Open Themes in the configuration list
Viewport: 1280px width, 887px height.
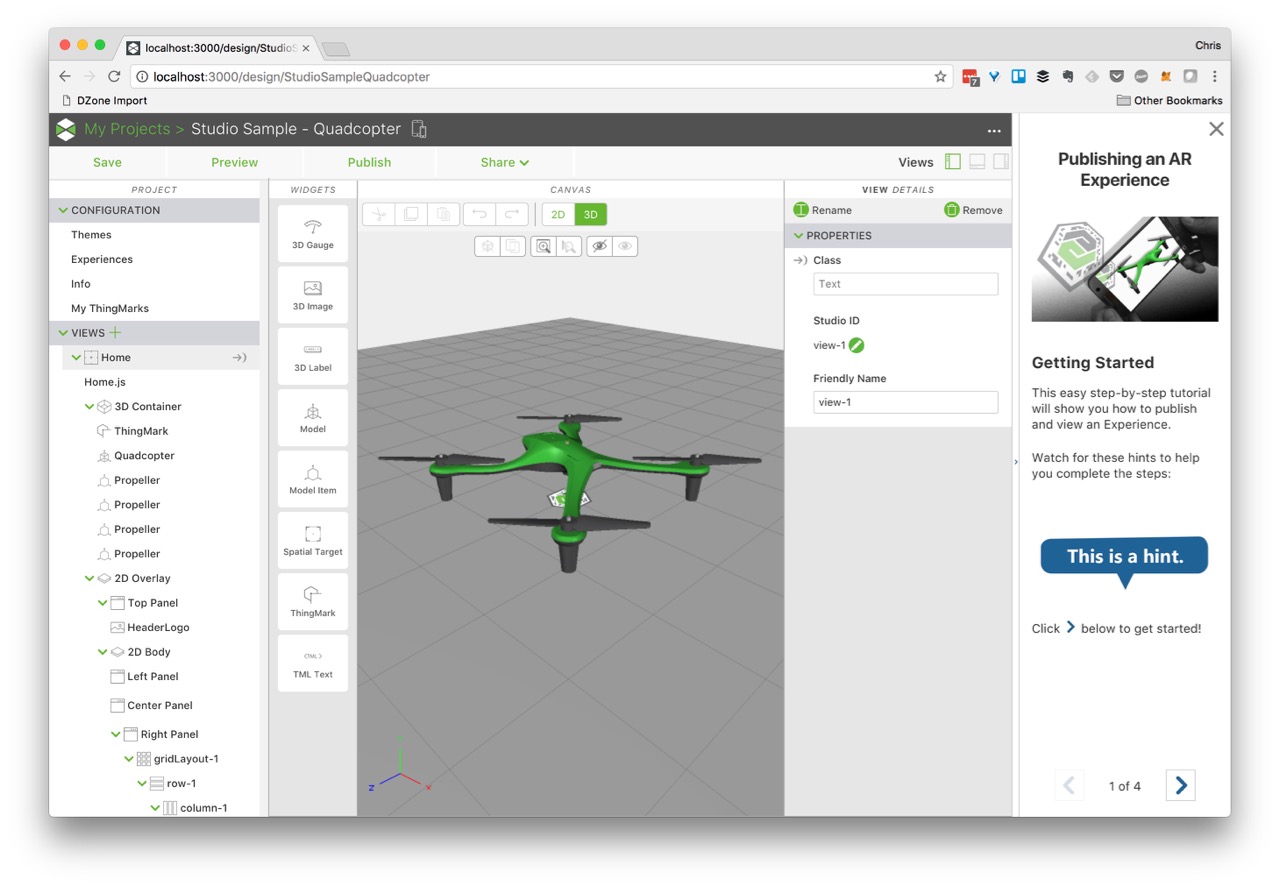91,235
